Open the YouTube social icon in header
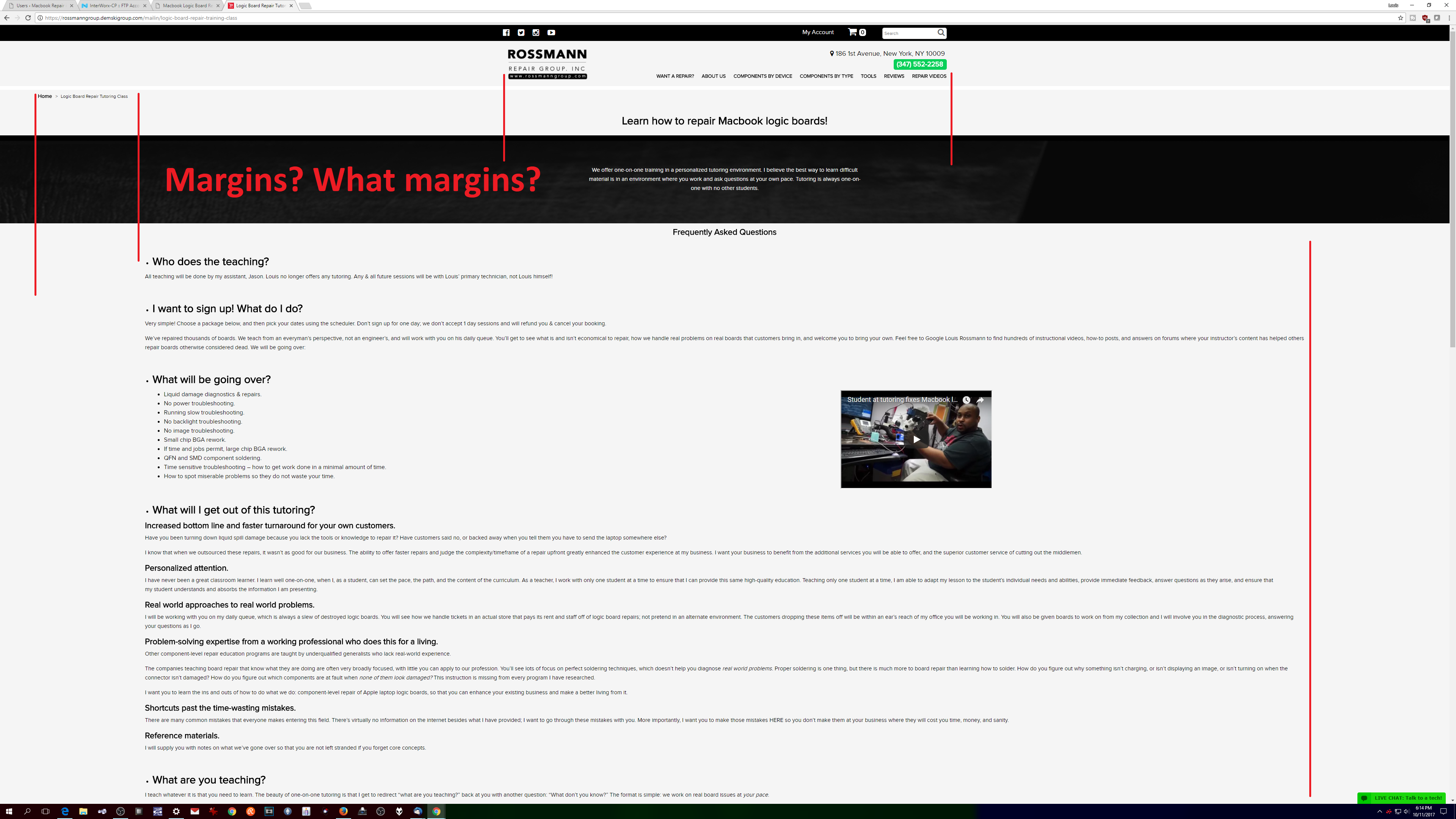This screenshot has width=1456, height=819. tap(551, 32)
